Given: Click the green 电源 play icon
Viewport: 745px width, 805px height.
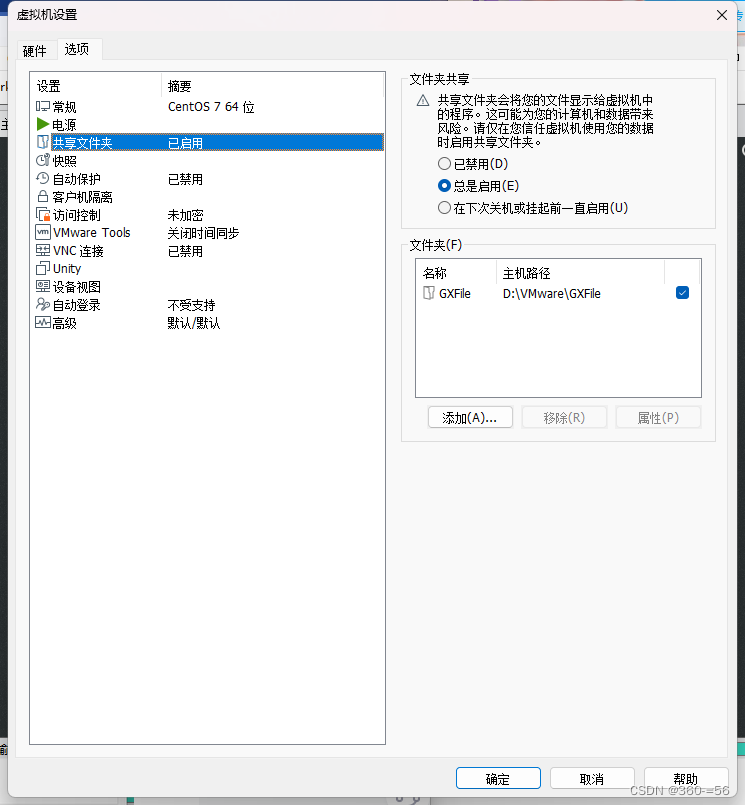Looking at the screenshot, I should [43, 124].
